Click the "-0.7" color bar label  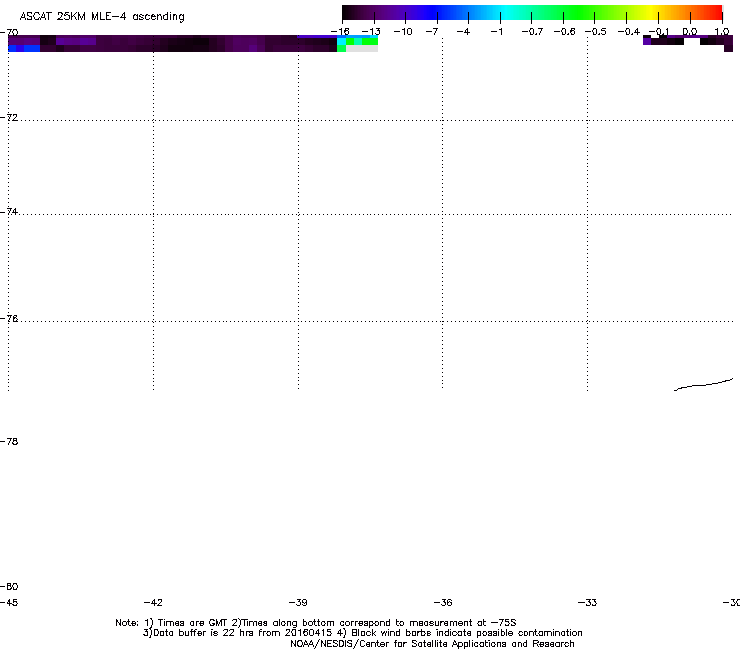pos(532,32)
